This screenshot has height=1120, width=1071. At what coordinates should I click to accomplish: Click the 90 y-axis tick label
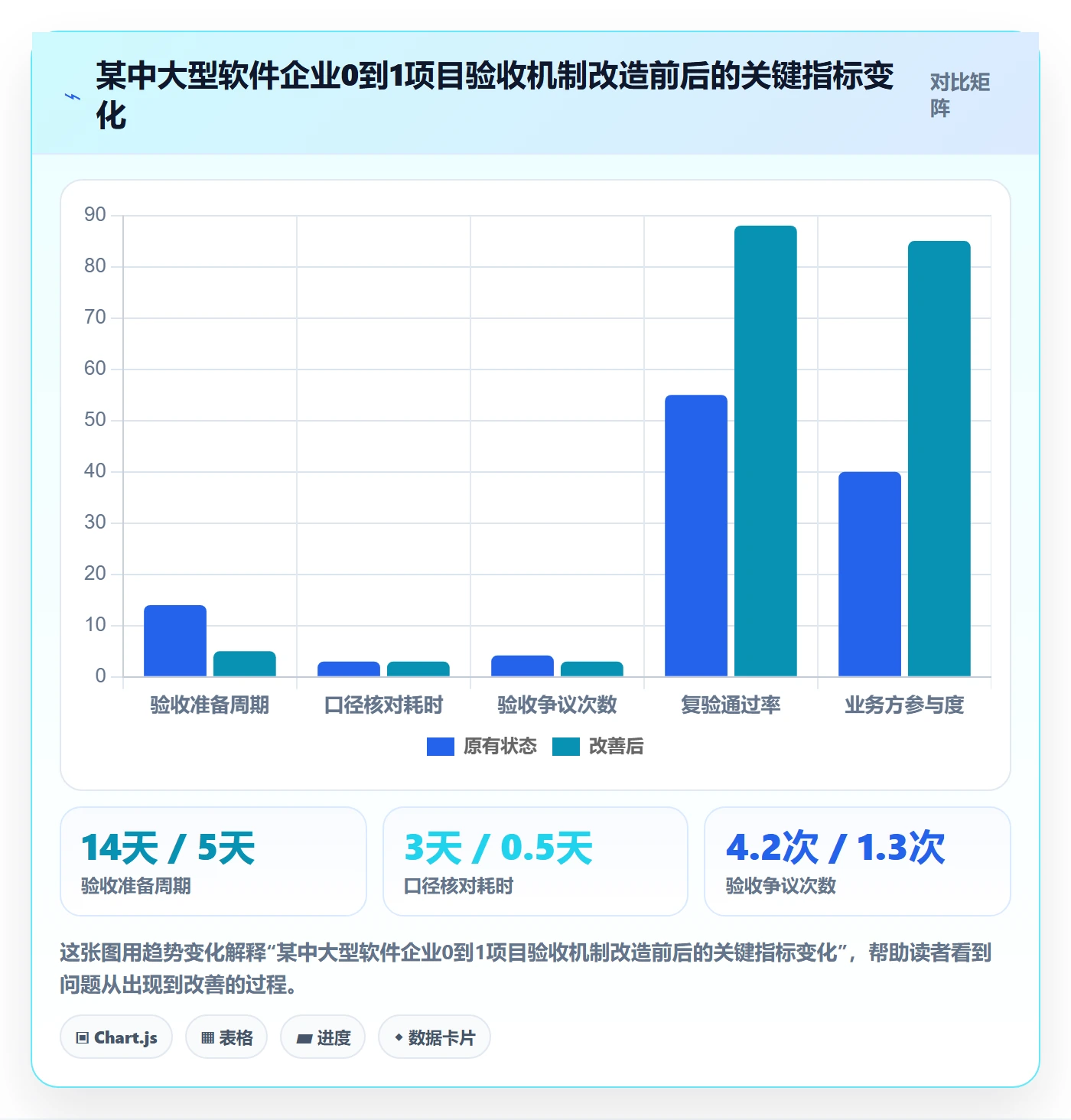[95, 215]
